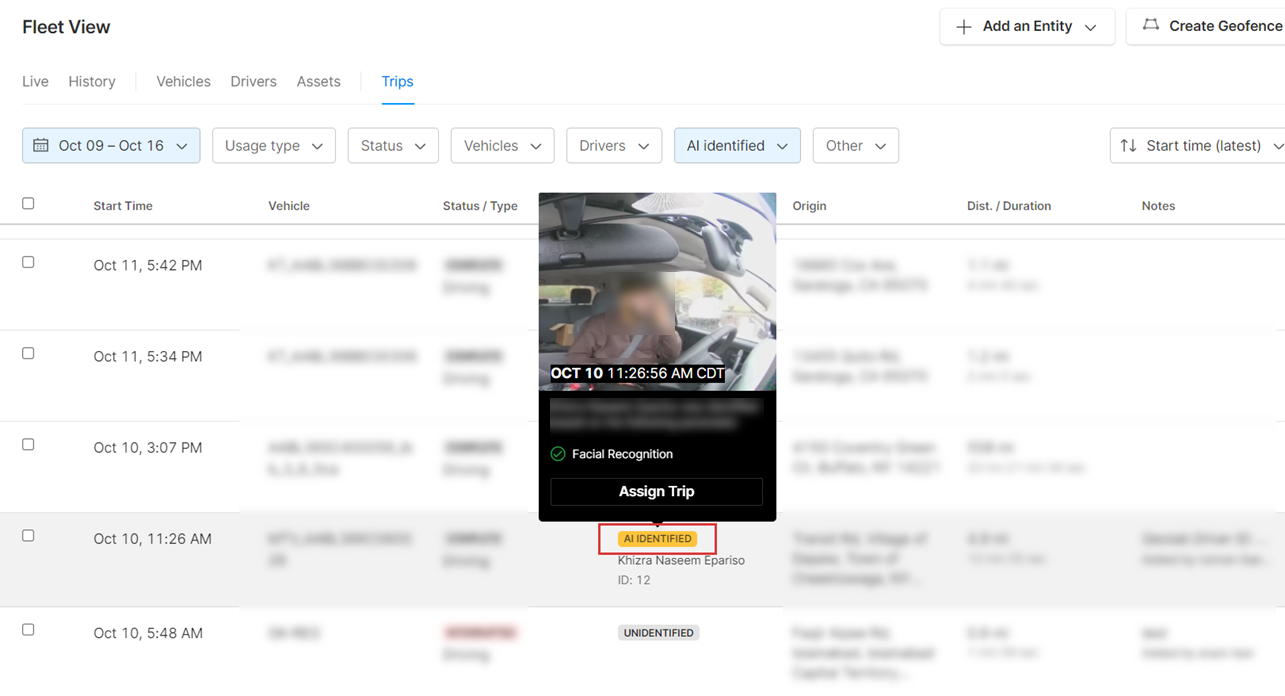Select all trips with header checkbox
Screen dimensions: 1285x696
click(x=28, y=203)
